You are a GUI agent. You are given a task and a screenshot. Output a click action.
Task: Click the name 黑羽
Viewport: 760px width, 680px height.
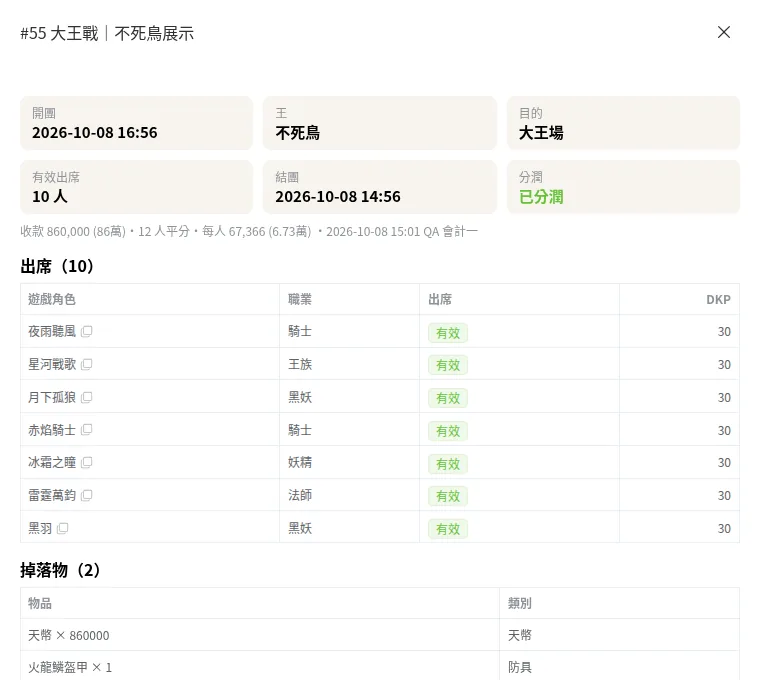coord(40,528)
